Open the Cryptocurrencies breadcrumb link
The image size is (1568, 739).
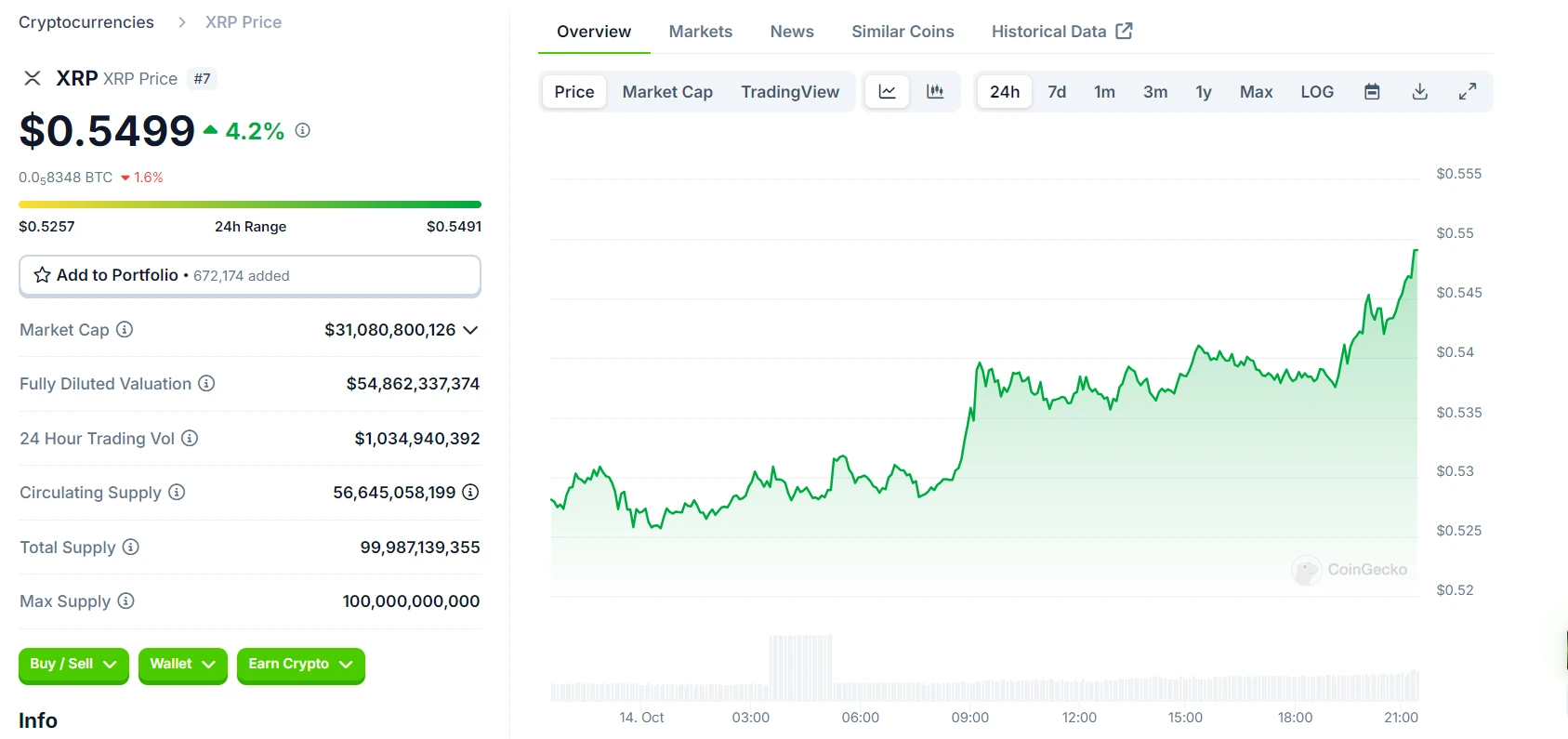pyautogui.click(x=86, y=22)
